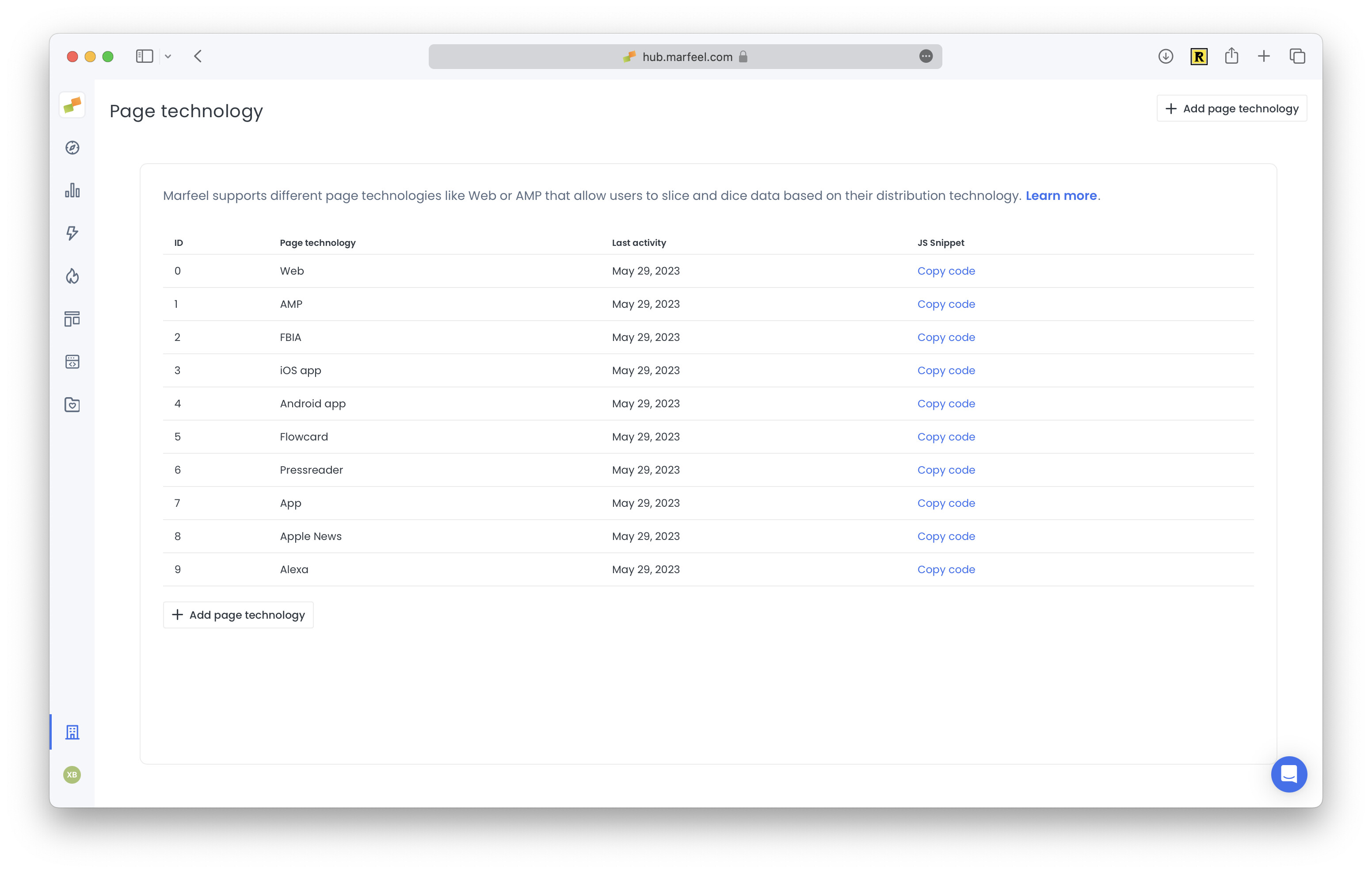This screenshot has height=873, width=1372.
Task: Open the intercom chat bubble
Action: (x=1289, y=774)
